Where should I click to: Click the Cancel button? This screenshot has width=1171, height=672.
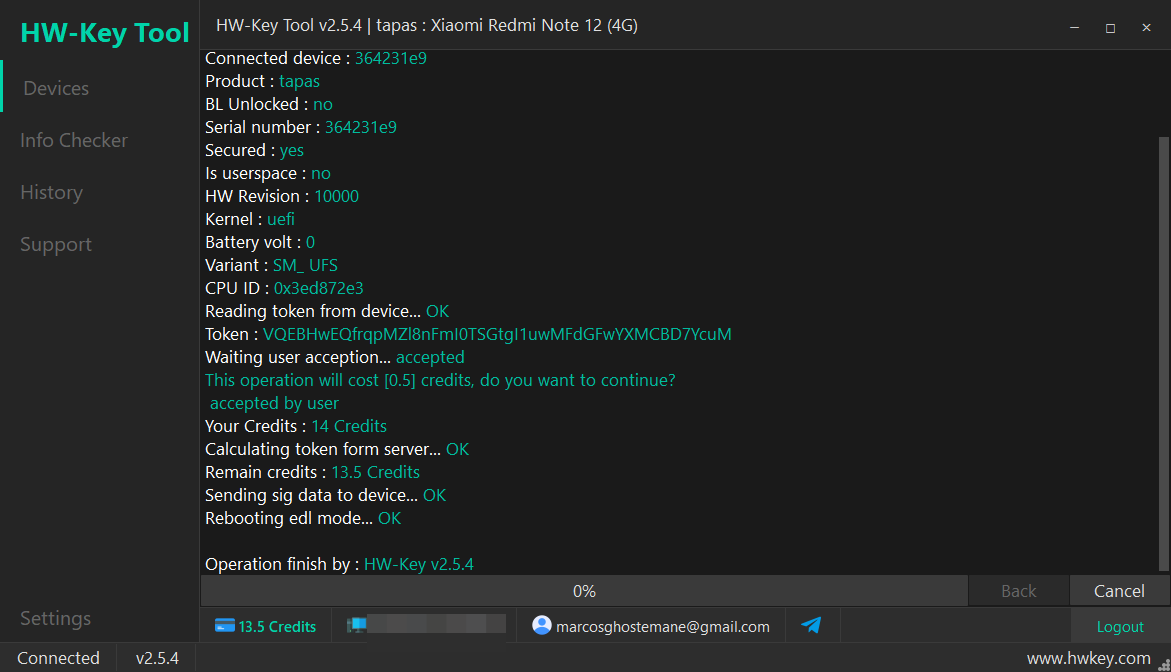(1119, 591)
